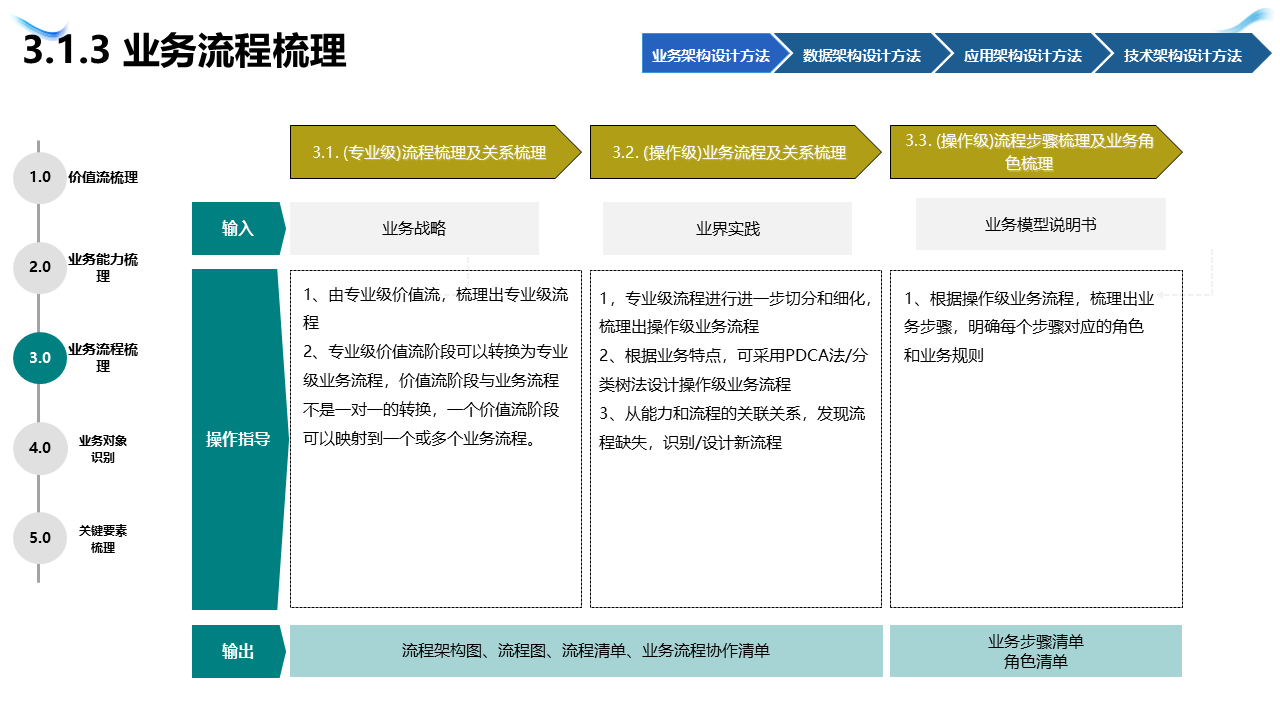The width and height of the screenshot is (1280, 720).
Task: Click the 3.3 (操作级)流程步骤梳理及业务角色梳理 arrow
Action: pos(1036,152)
